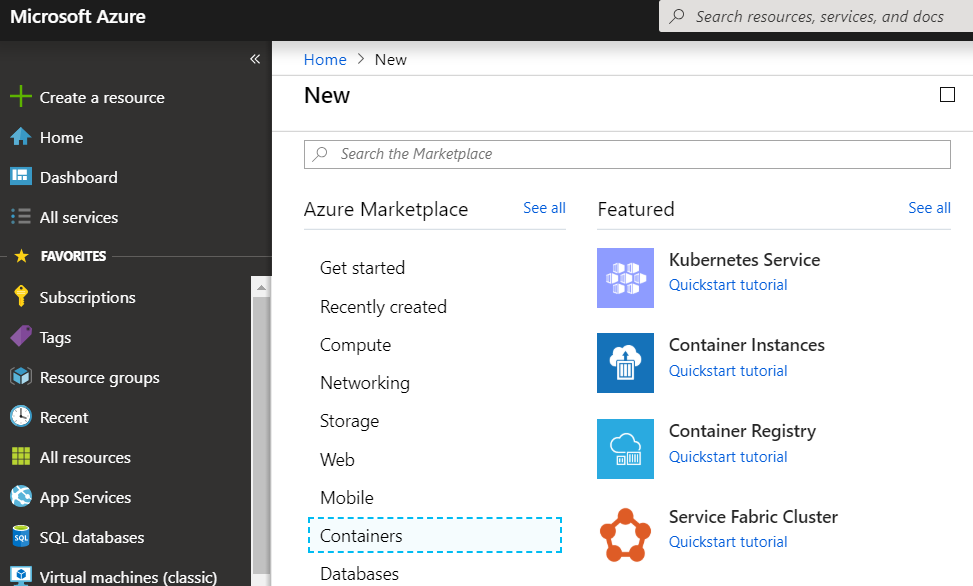Select the Service Fabric Cluster icon

tap(625, 535)
